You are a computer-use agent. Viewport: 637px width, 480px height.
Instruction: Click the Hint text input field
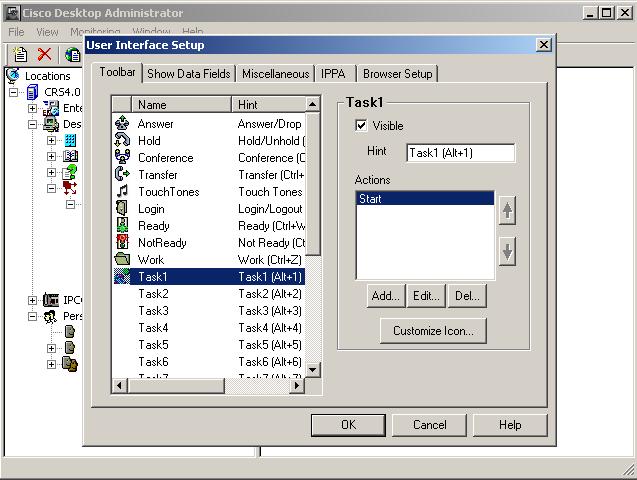tap(461, 153)
